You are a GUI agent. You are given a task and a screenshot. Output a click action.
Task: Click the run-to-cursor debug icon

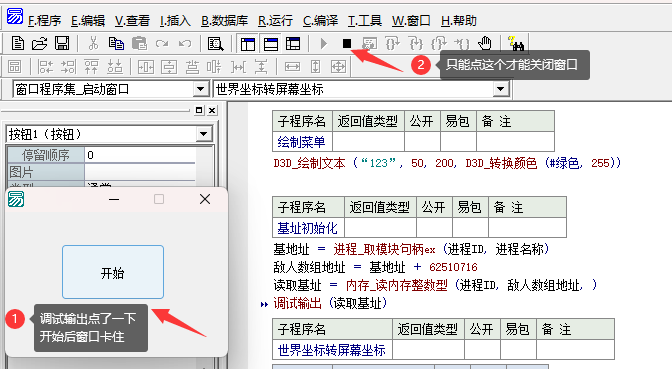tap(462, 43)
